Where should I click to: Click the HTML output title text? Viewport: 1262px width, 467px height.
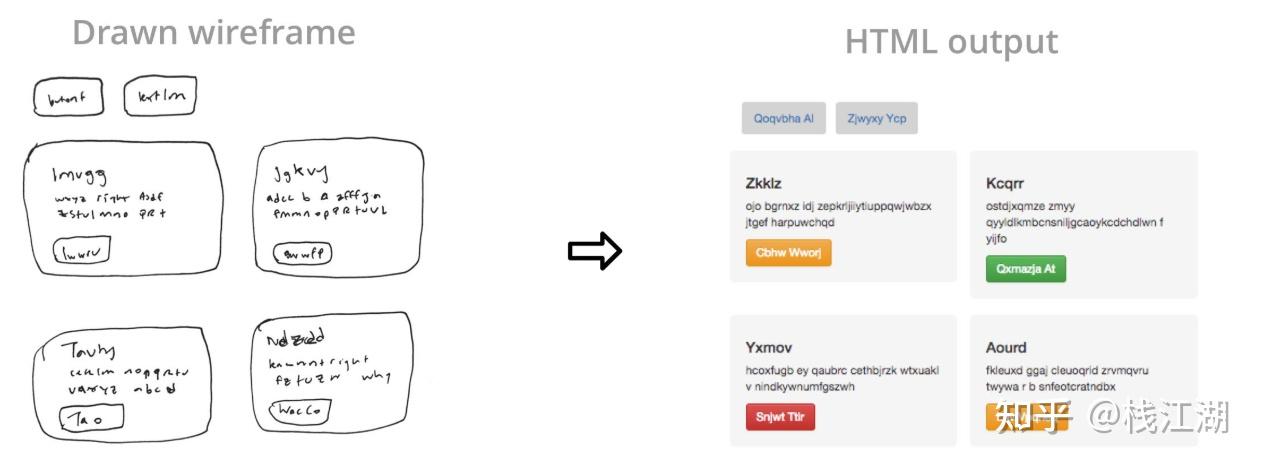pyautogui.click(x=951, y=42)
